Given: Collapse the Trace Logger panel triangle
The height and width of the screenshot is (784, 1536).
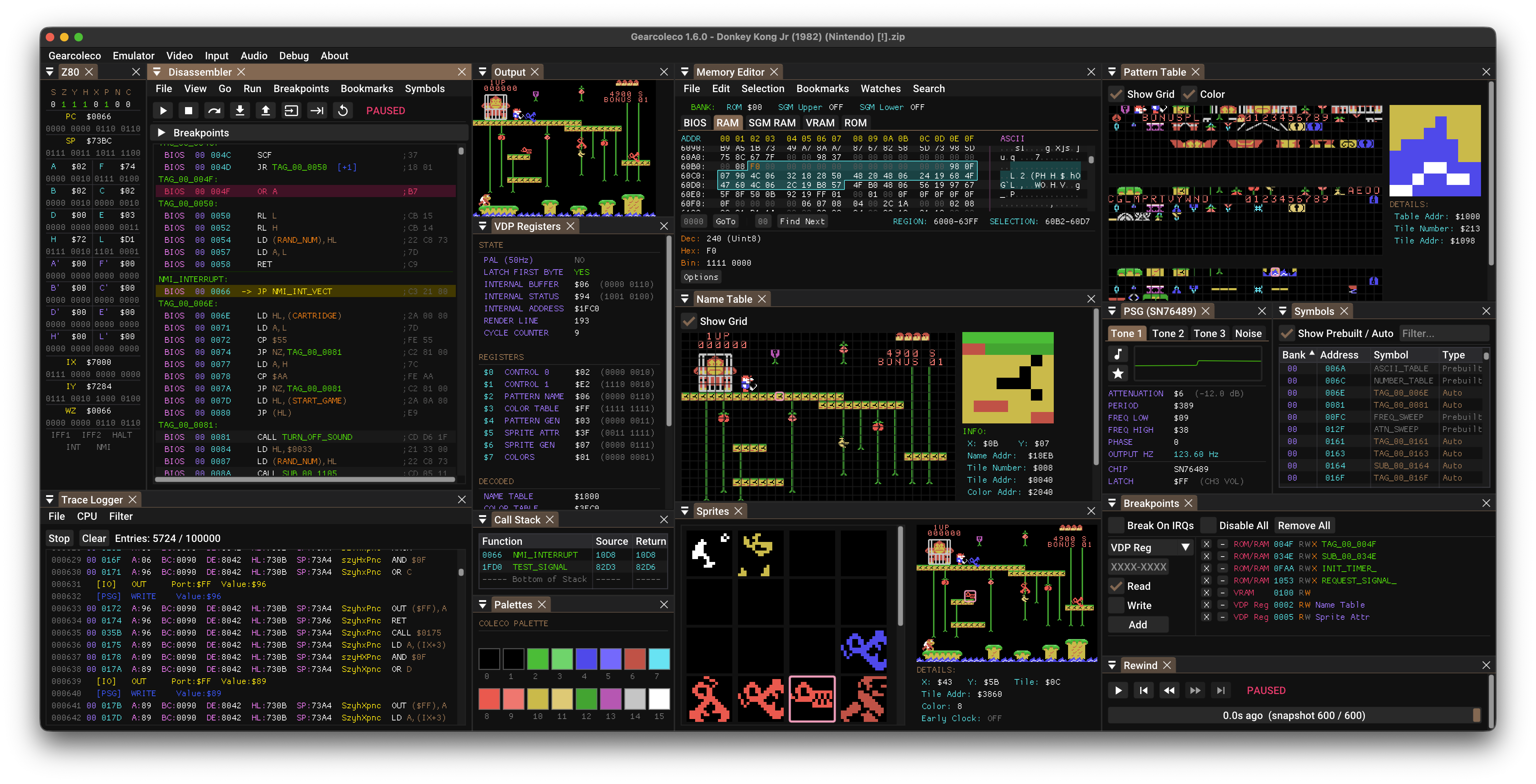Looking at the screenshot, I should [x=50, y=500].
